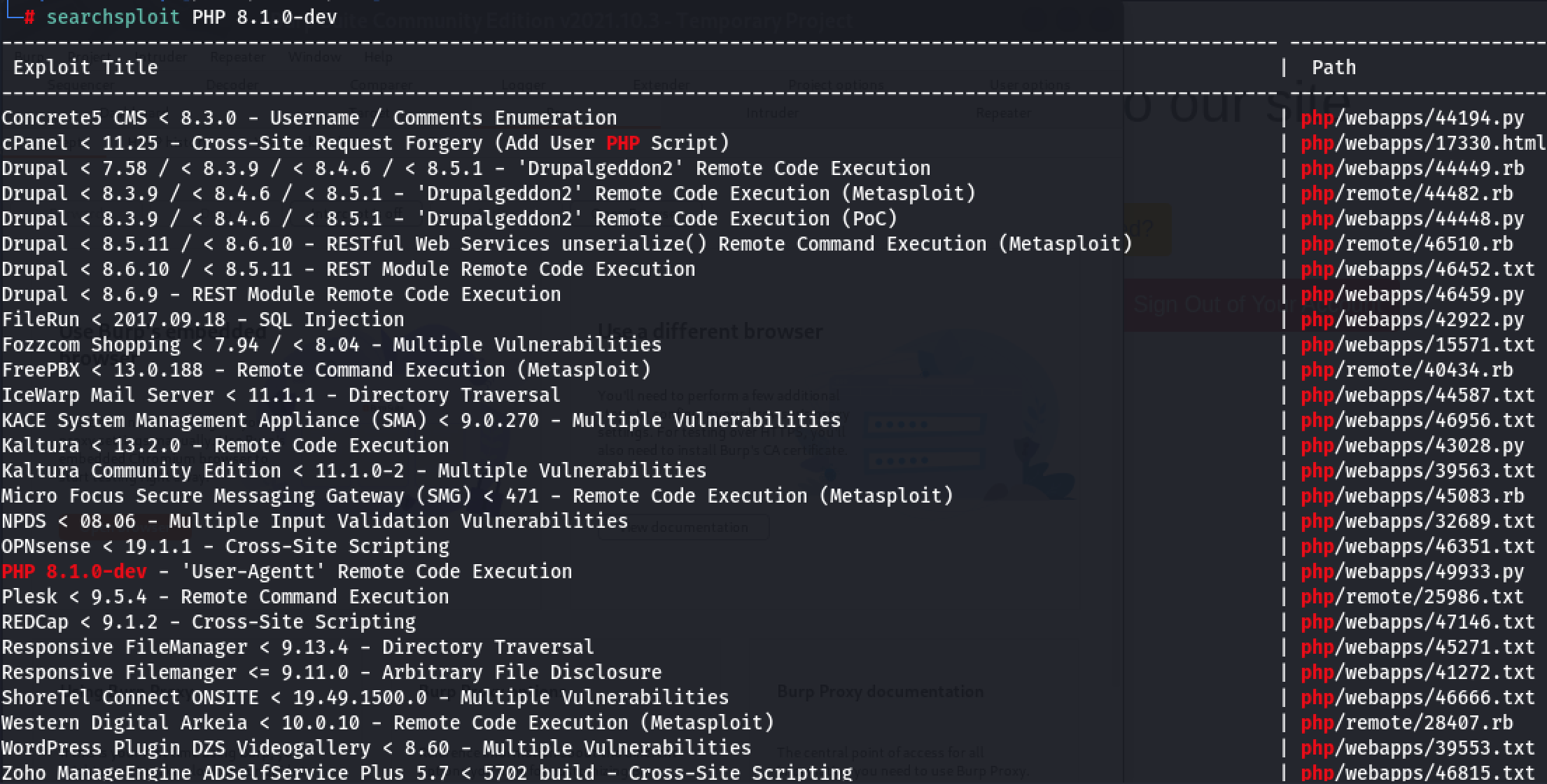Select the PHP 8.1.0-dev exploit line
Image resolution: width=1547 pixels, height=784 pixels.
coord(287,571)
